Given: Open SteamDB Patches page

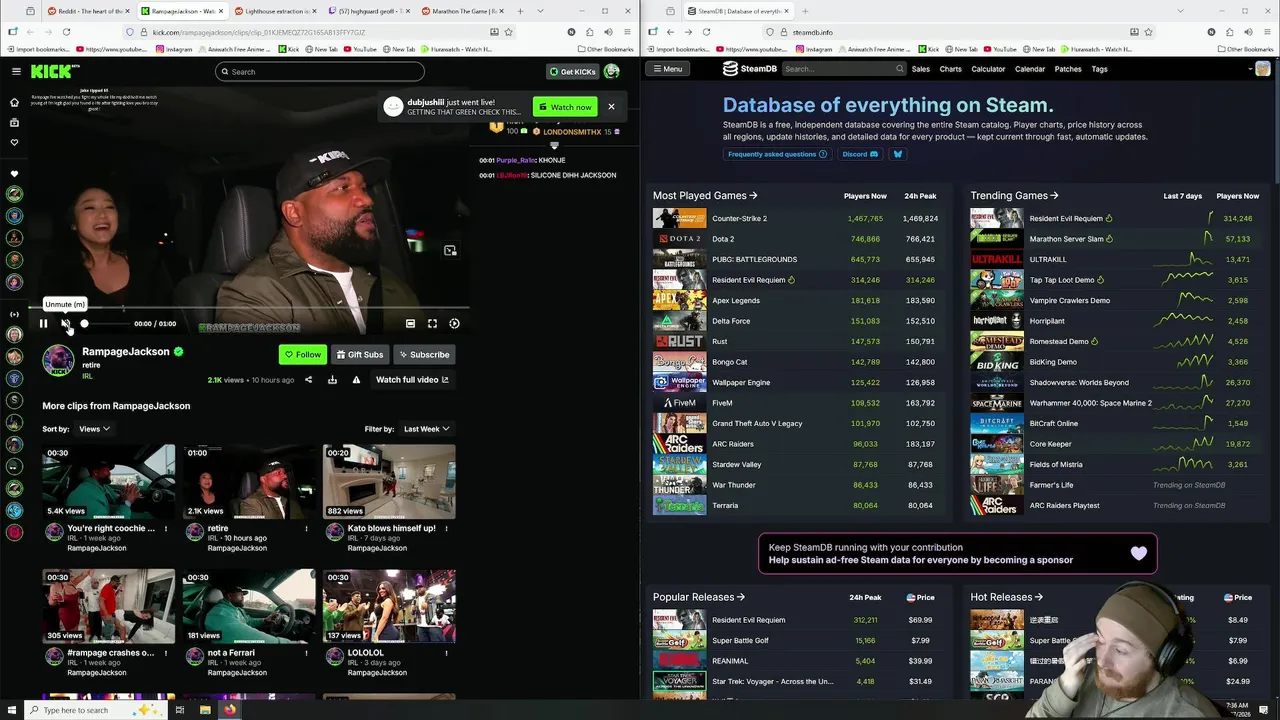Looking at the screenshot, I should point(1068,69).
